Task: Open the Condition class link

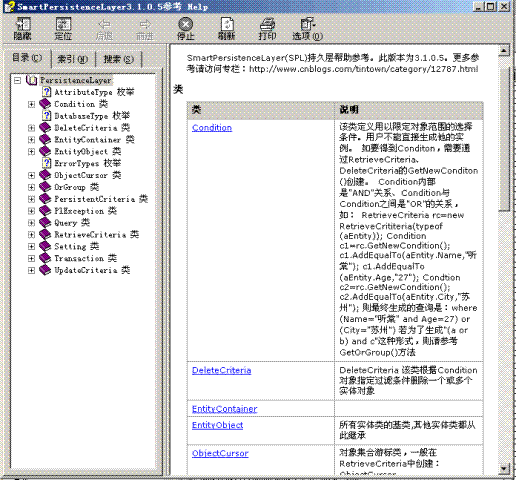Action: (212, 128)
